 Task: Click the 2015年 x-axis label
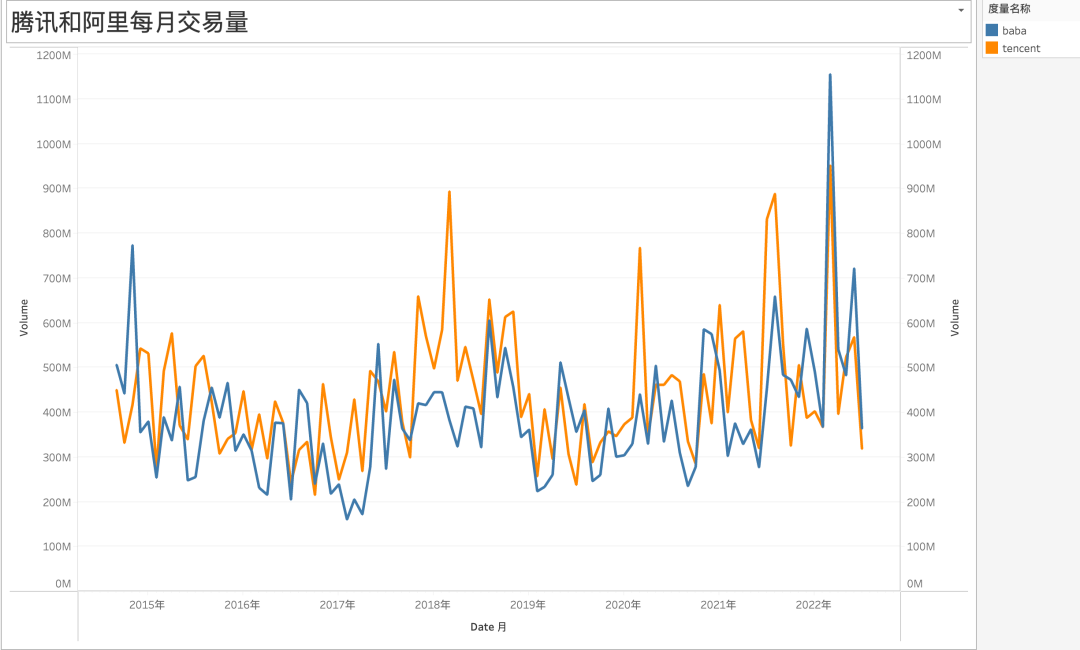(147, 605)
